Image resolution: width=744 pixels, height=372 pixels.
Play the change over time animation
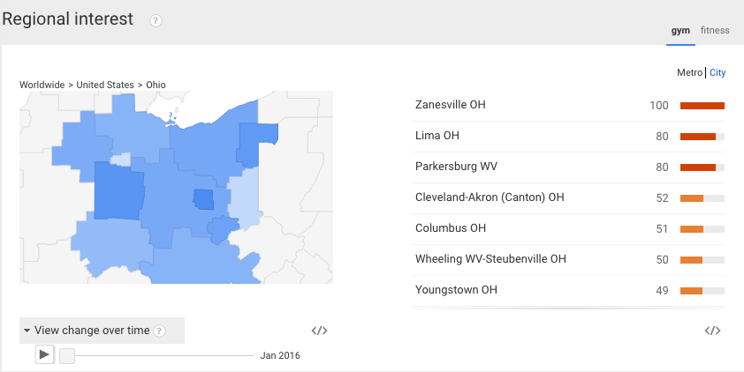45,354
